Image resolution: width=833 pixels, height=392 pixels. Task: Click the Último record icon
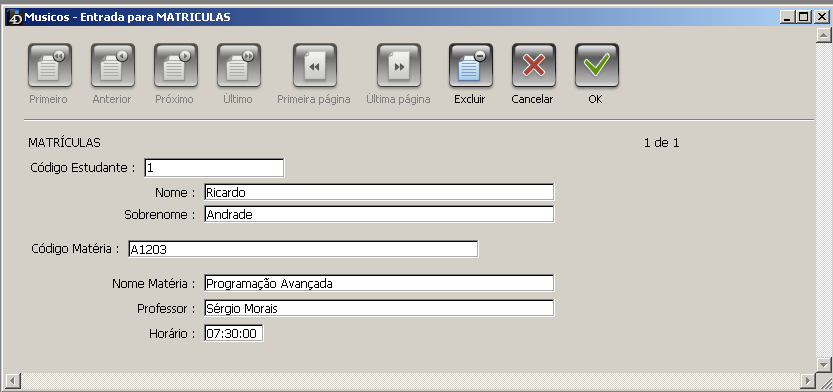point(239,65)
